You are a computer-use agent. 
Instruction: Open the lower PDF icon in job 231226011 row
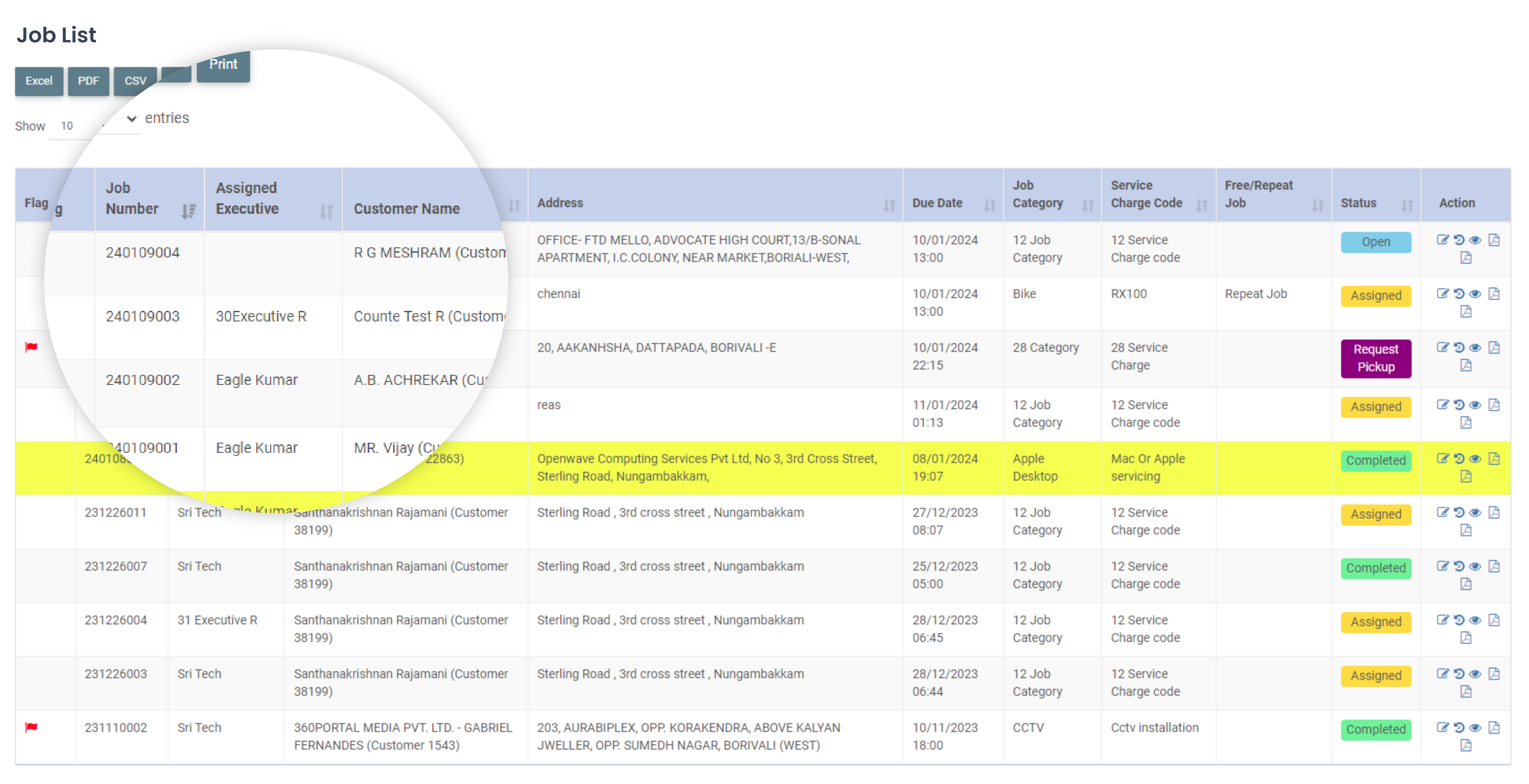pyautogui.click(x=1466, y=530)
